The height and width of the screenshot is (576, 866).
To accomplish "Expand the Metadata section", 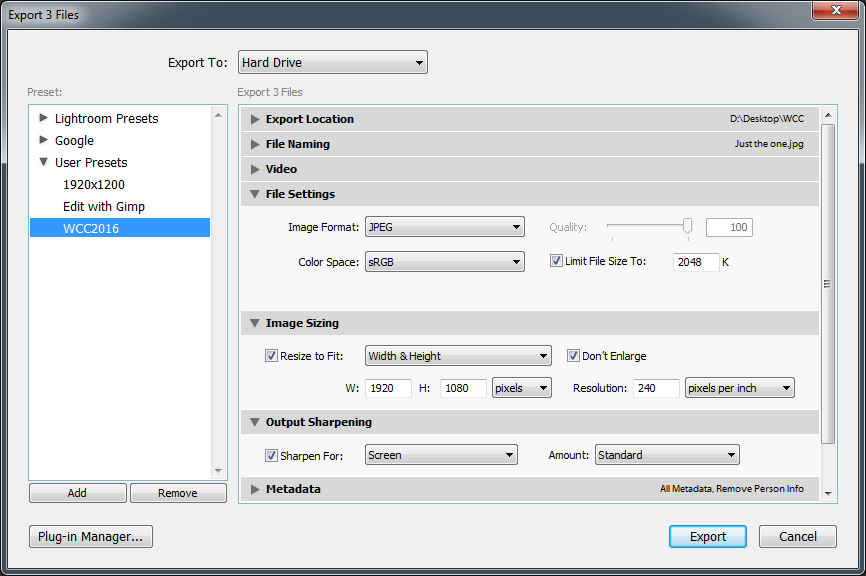I will click(x=255, y=488).
